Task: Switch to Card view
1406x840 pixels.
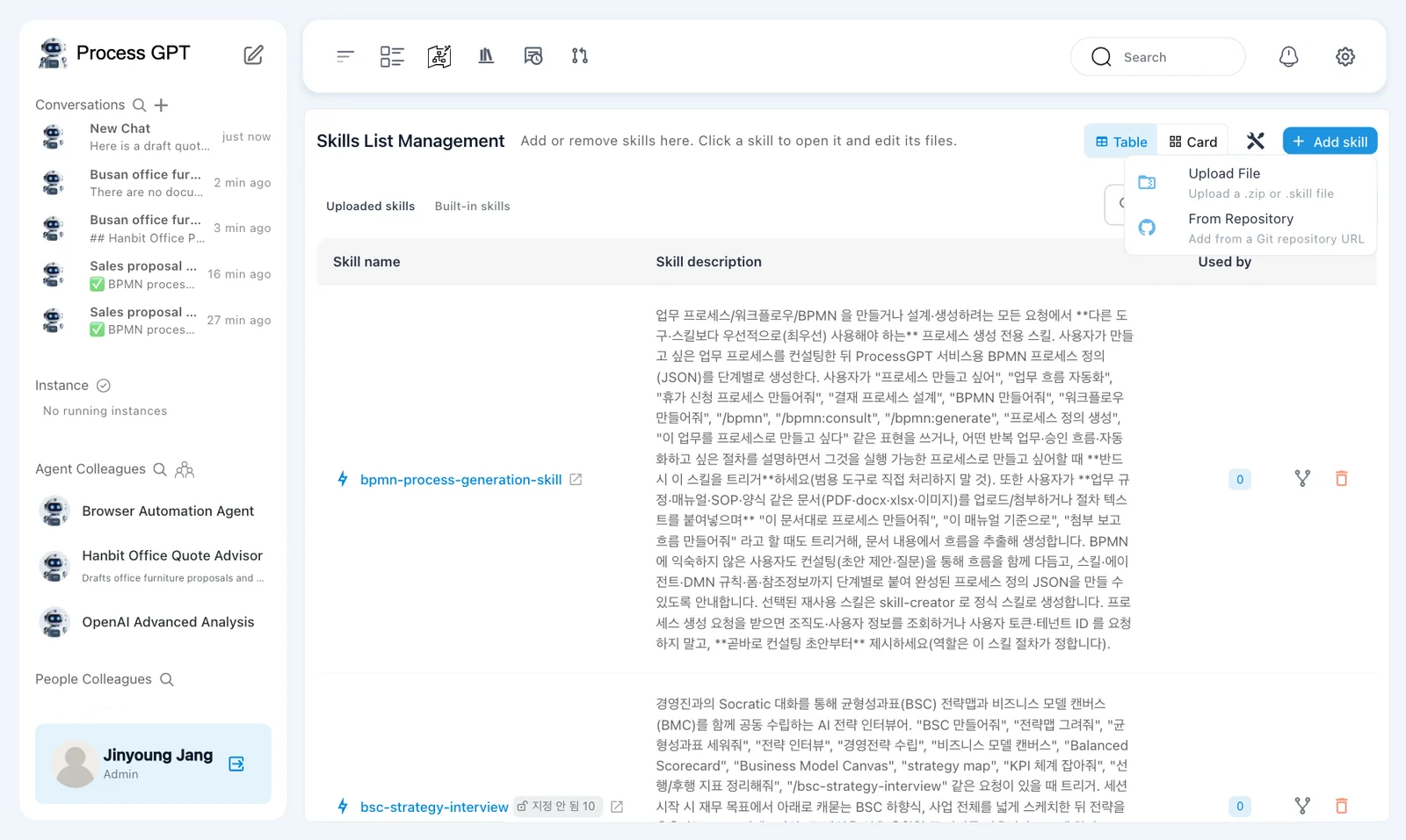Action: [x=1193, y=141]
